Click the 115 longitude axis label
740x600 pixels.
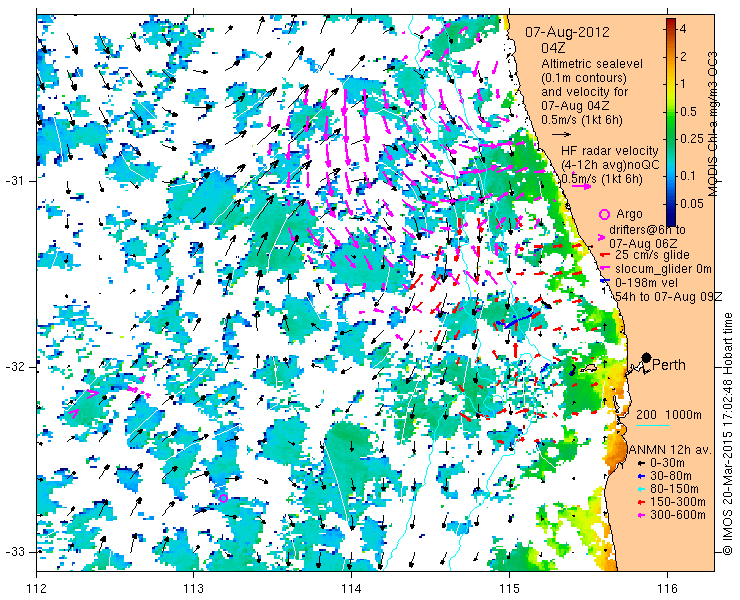tap(509, 589)
